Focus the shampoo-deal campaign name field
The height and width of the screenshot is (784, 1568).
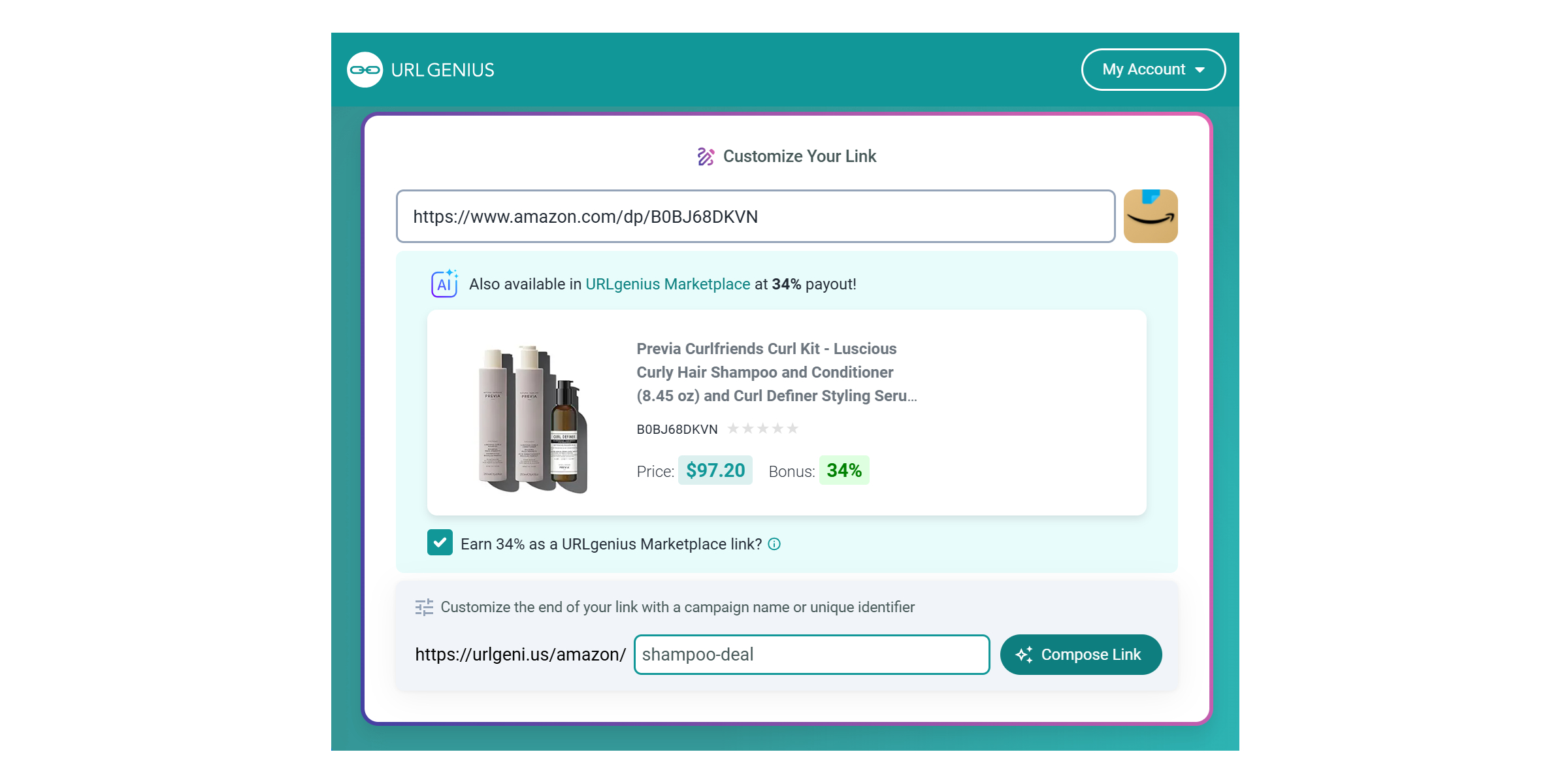click(x=811, y=655)
